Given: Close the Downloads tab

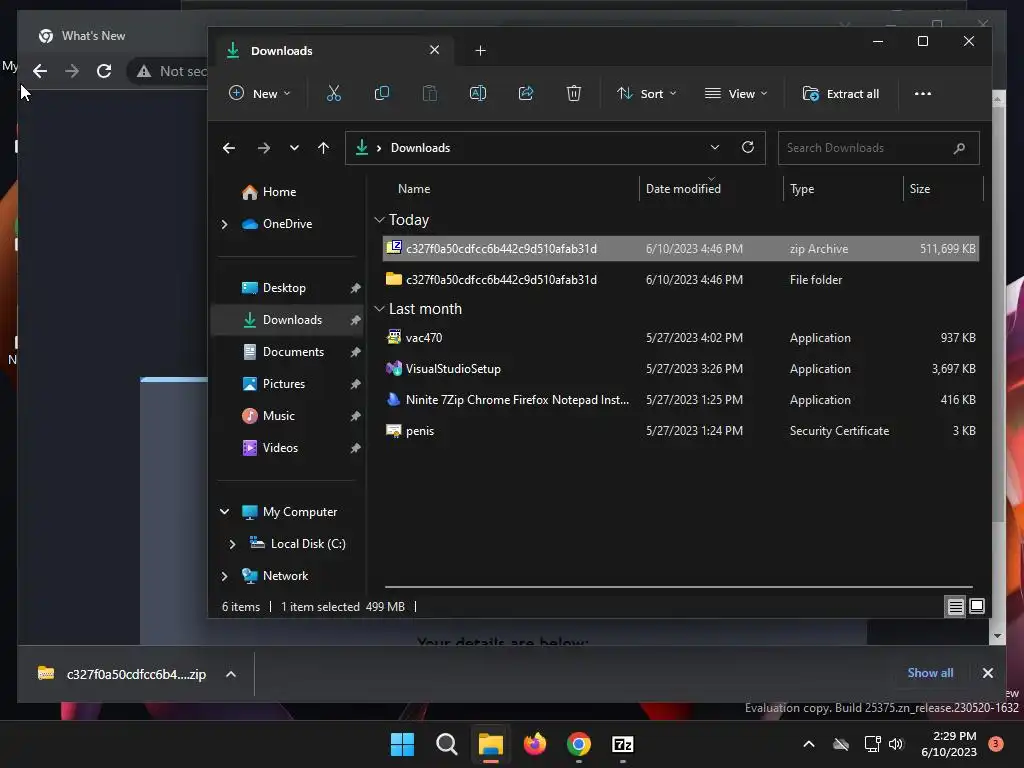Looking at the screenshot, I should (x=434, y=50).
